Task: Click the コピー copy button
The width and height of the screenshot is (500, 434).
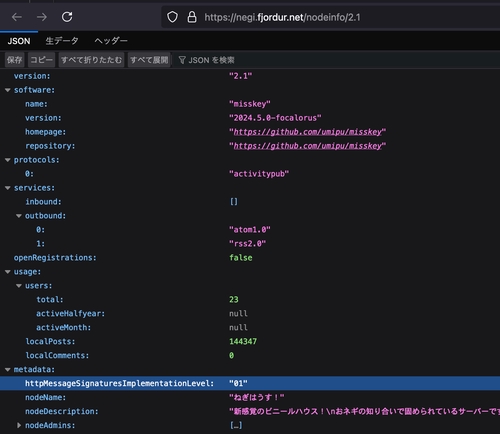Action: pos(41,60)
